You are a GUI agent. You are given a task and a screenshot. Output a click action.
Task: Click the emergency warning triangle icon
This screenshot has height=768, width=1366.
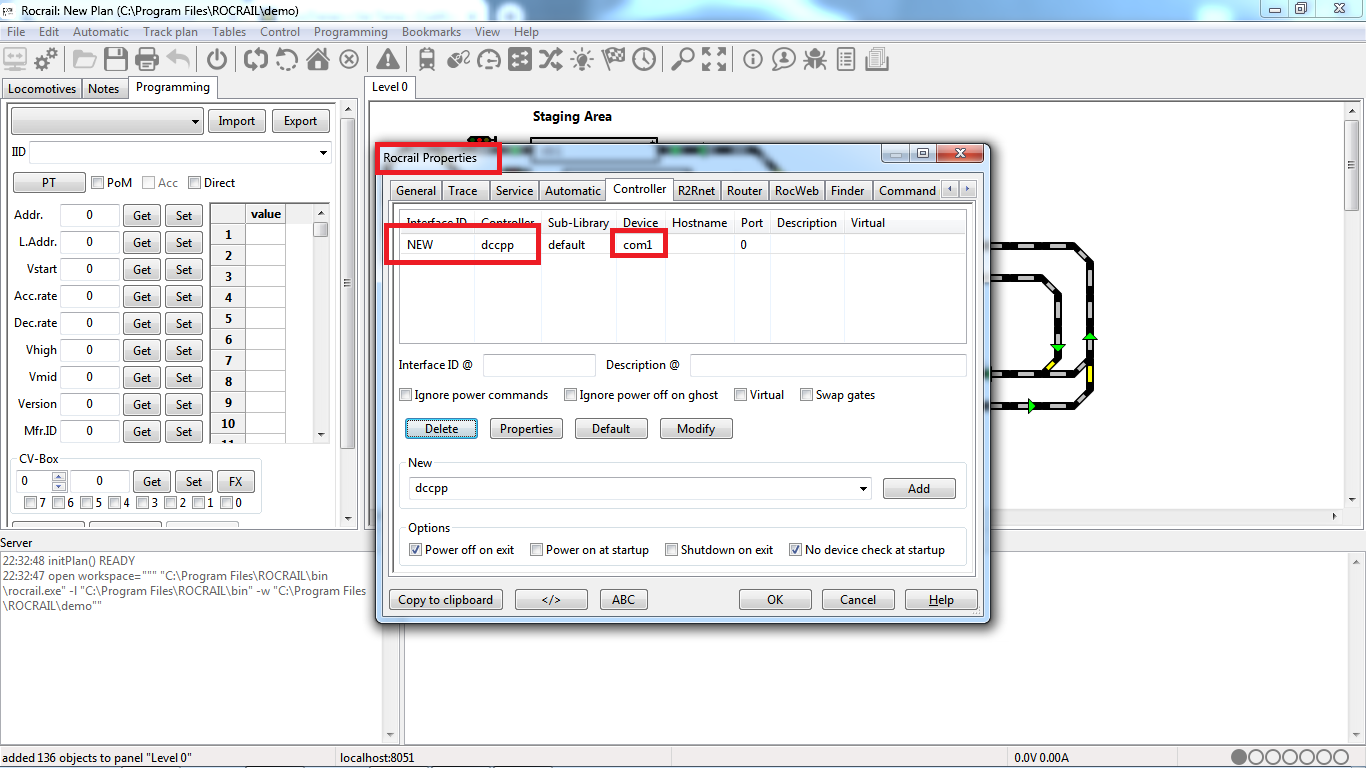[x=388, y=59]
